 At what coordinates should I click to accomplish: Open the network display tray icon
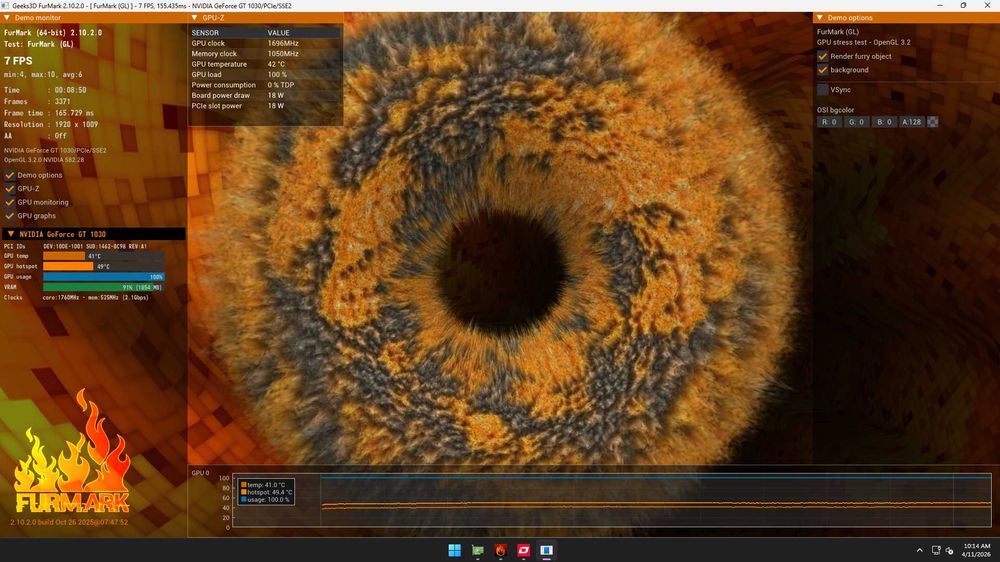pos(936,550)
